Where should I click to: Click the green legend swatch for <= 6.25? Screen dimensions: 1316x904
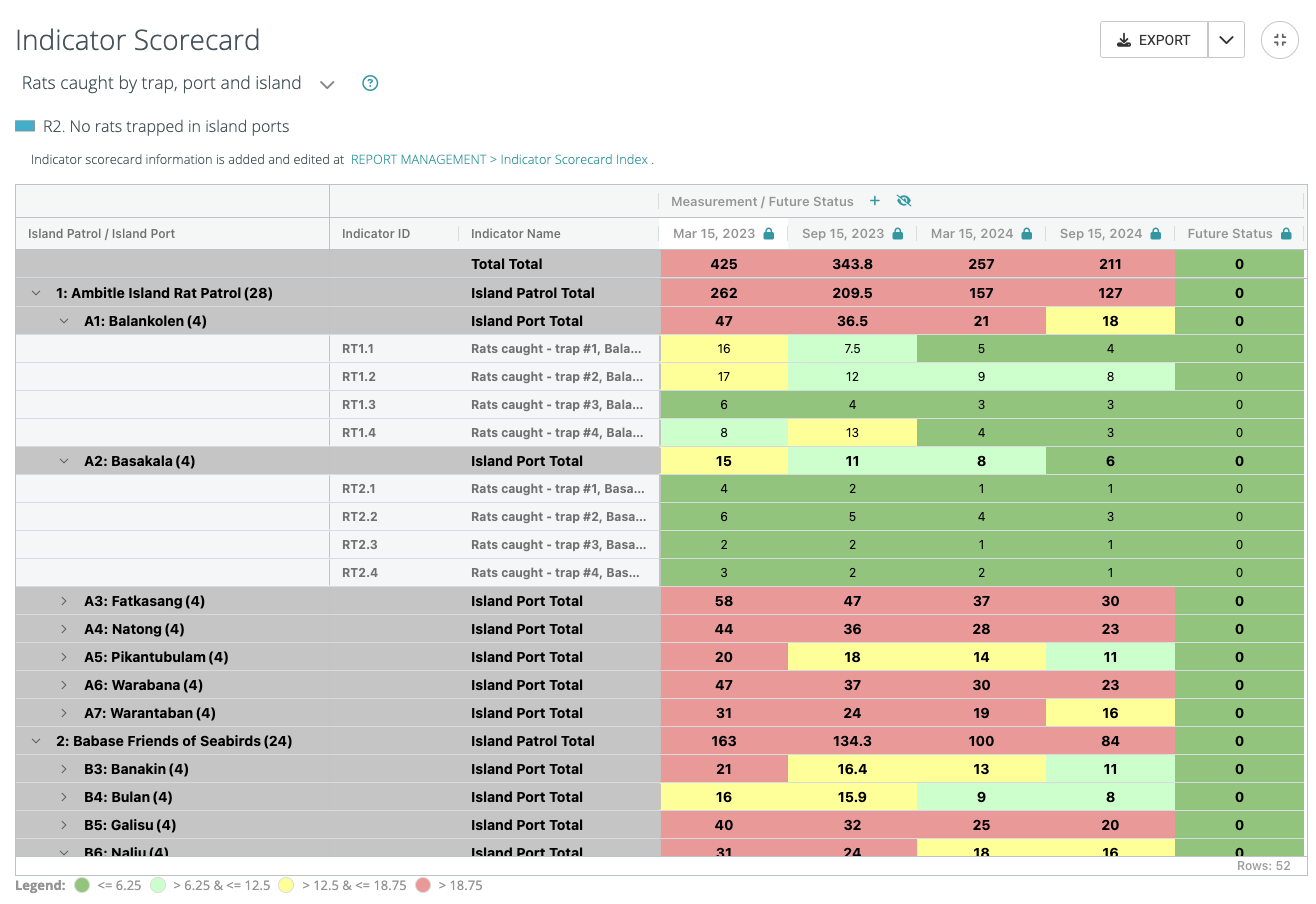[x=81, y=885]
